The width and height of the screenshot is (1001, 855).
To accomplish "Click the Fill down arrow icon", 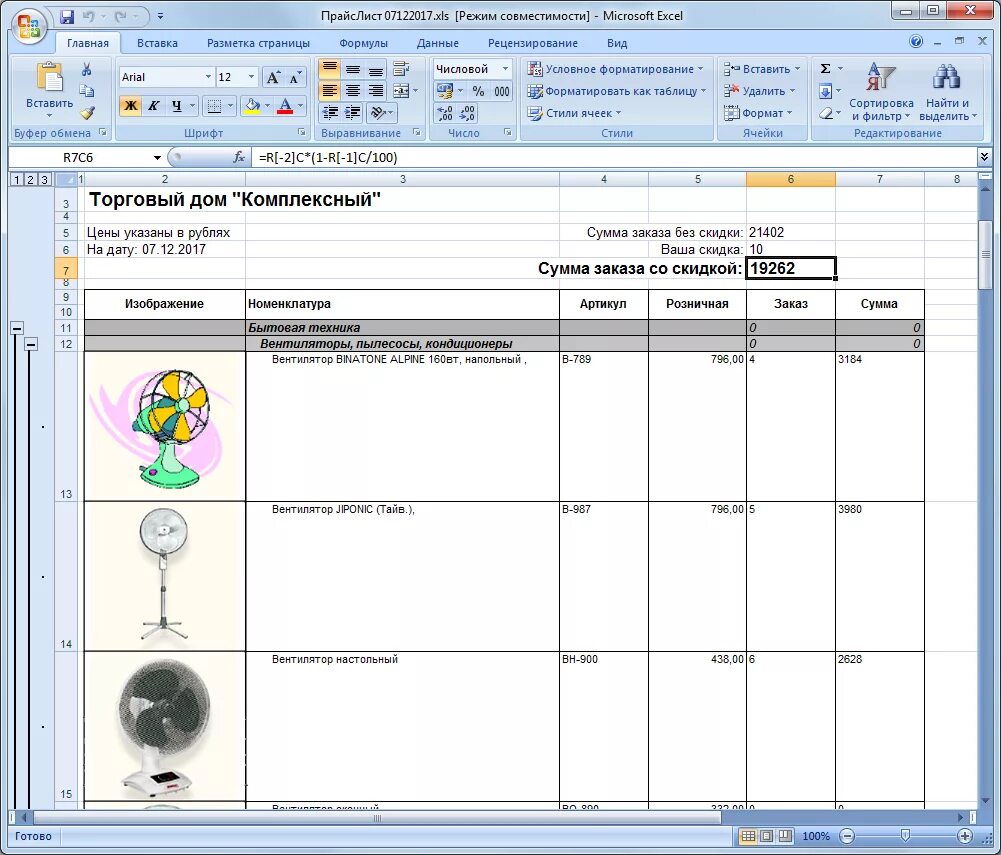I will point(825,91).
